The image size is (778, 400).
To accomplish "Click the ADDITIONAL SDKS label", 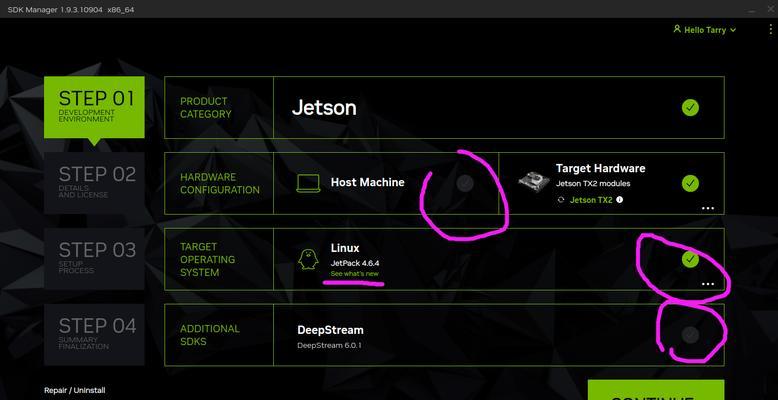I will [210, 335].
